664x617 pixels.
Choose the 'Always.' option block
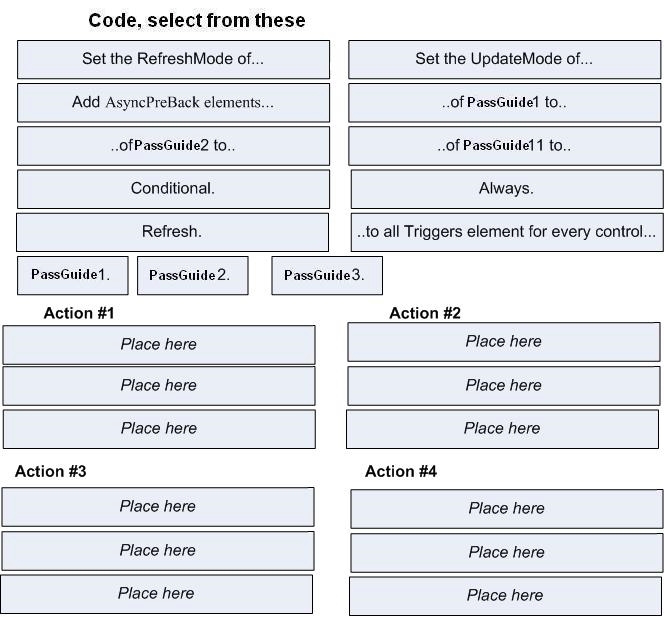507,189
